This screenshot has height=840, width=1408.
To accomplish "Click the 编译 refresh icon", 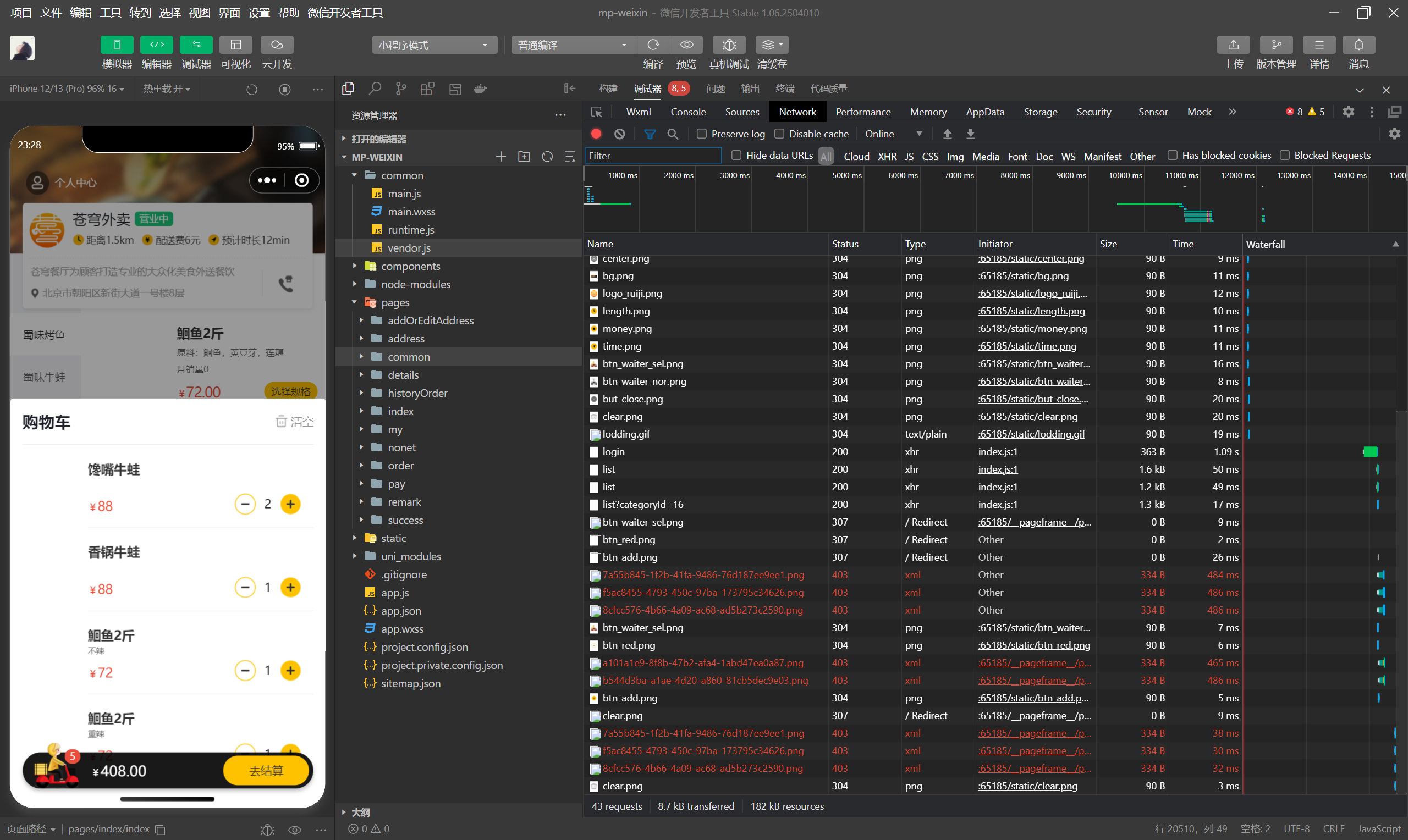I will [x=653, y=45].
